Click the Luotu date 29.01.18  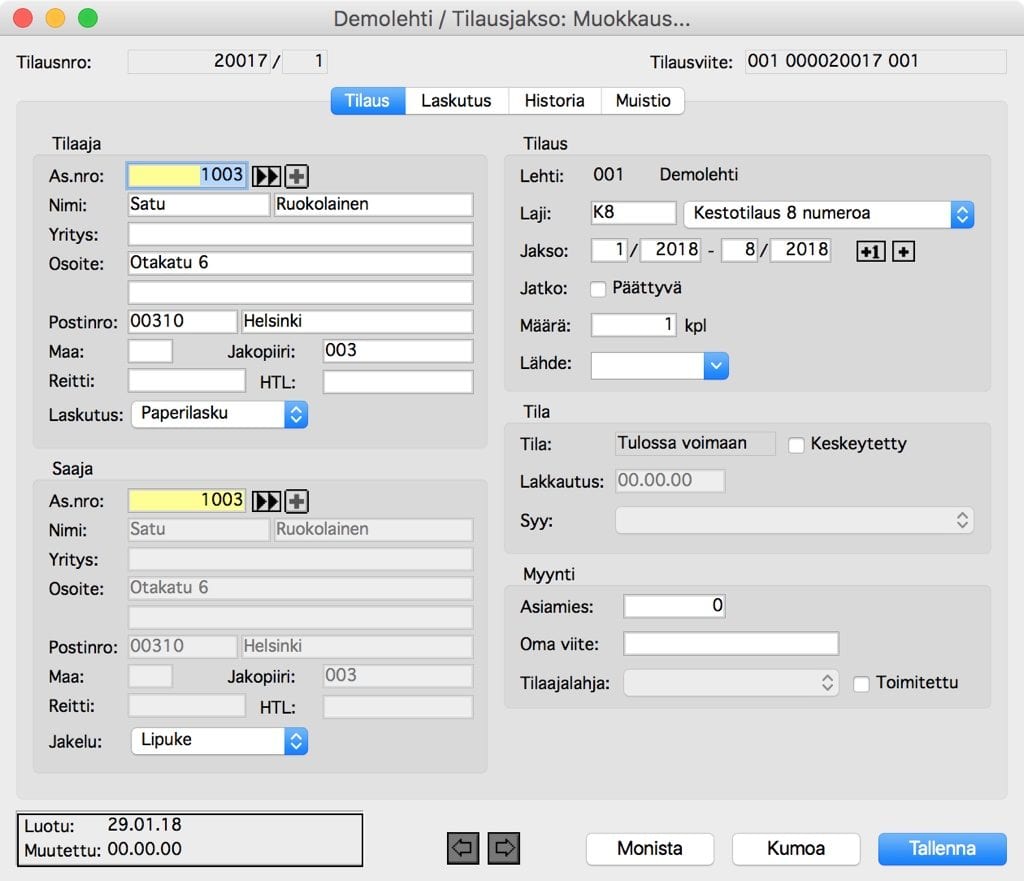coord(144,825)
